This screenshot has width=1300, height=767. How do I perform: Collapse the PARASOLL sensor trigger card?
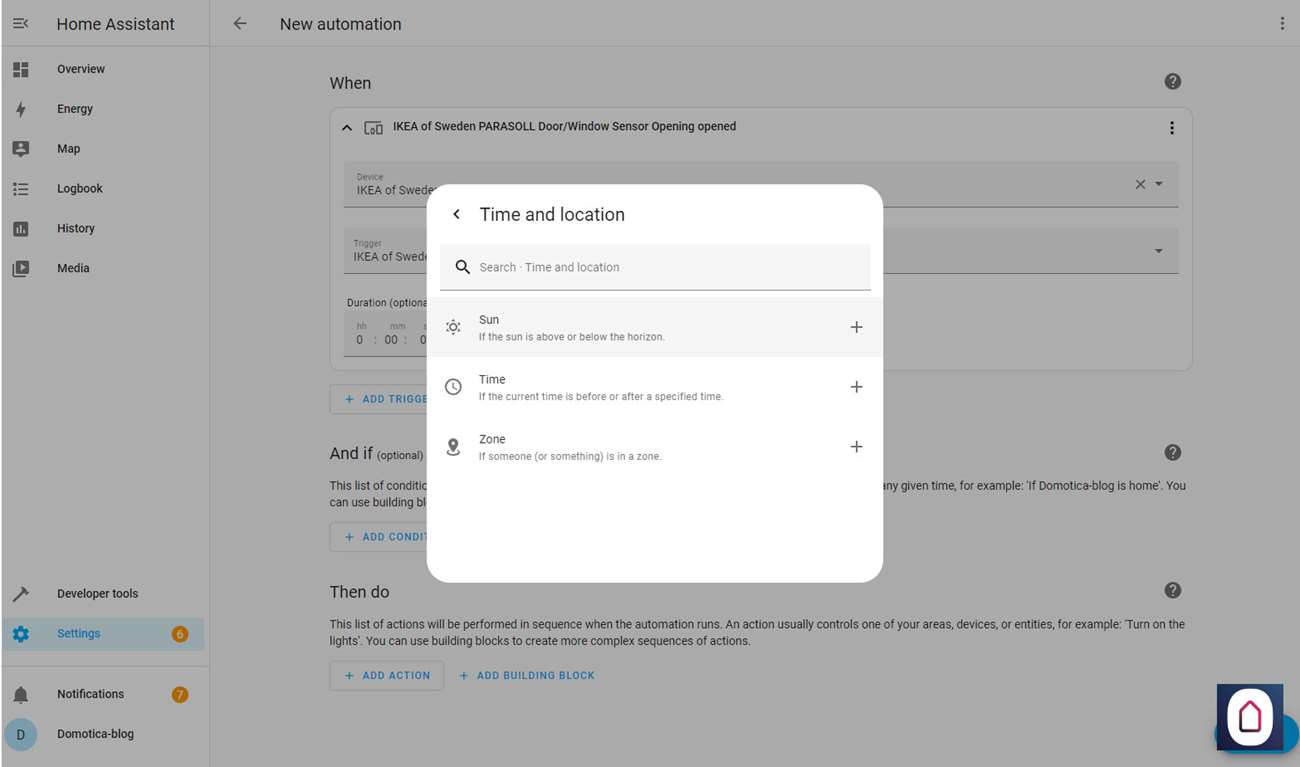point(347,128)
